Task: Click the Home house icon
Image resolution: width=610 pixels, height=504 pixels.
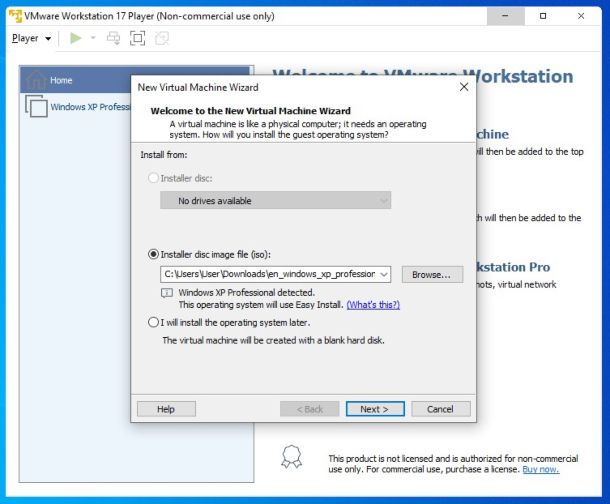Action: pos(36,80)
